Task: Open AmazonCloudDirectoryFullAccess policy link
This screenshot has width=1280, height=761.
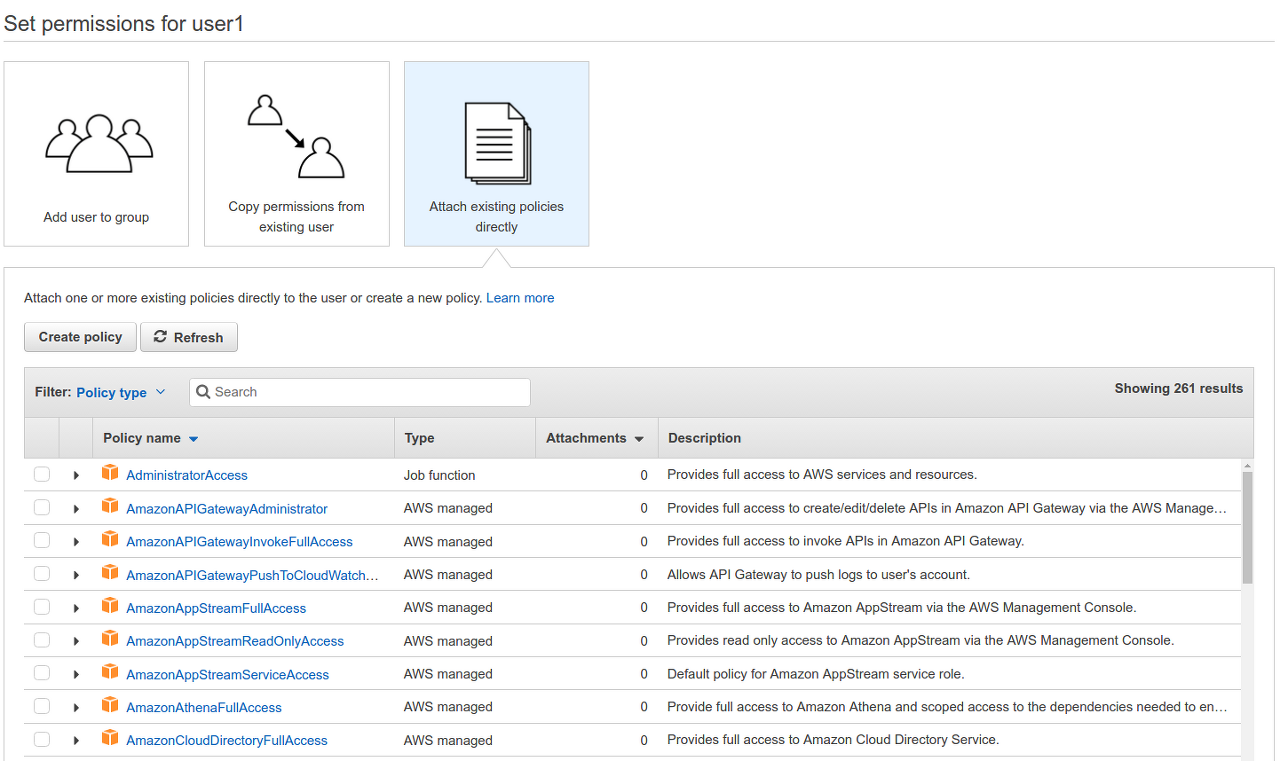Action: coord(227,740)
